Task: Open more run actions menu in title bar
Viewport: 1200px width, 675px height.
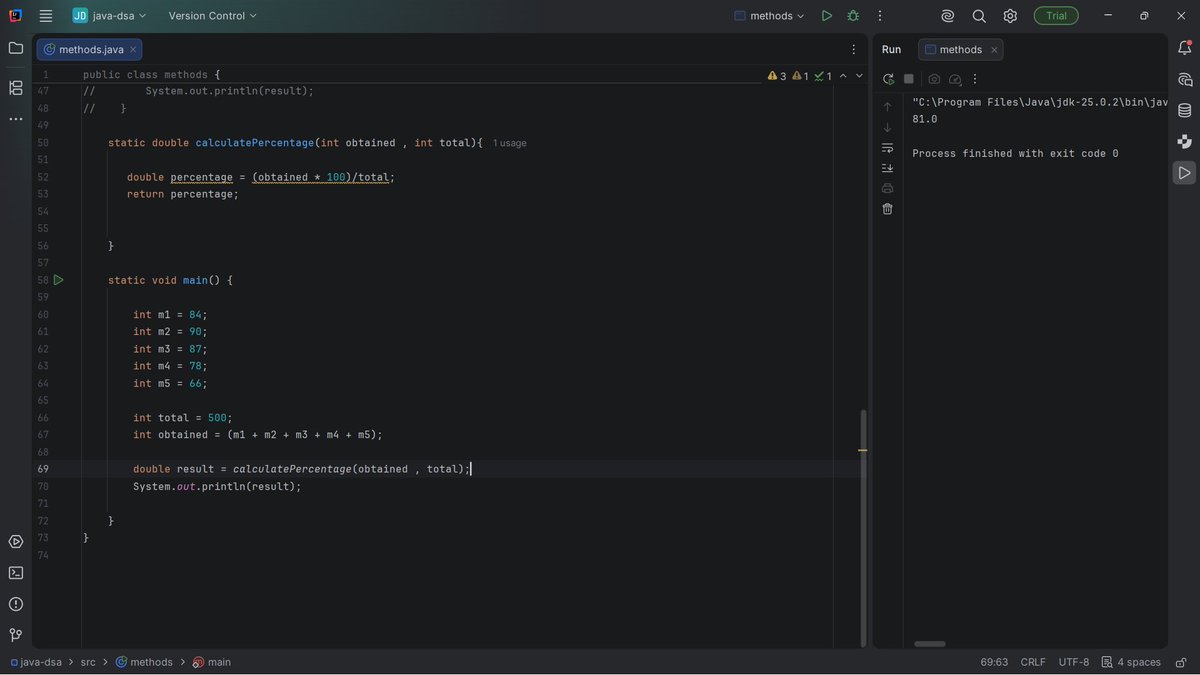Action: [880, 16]
